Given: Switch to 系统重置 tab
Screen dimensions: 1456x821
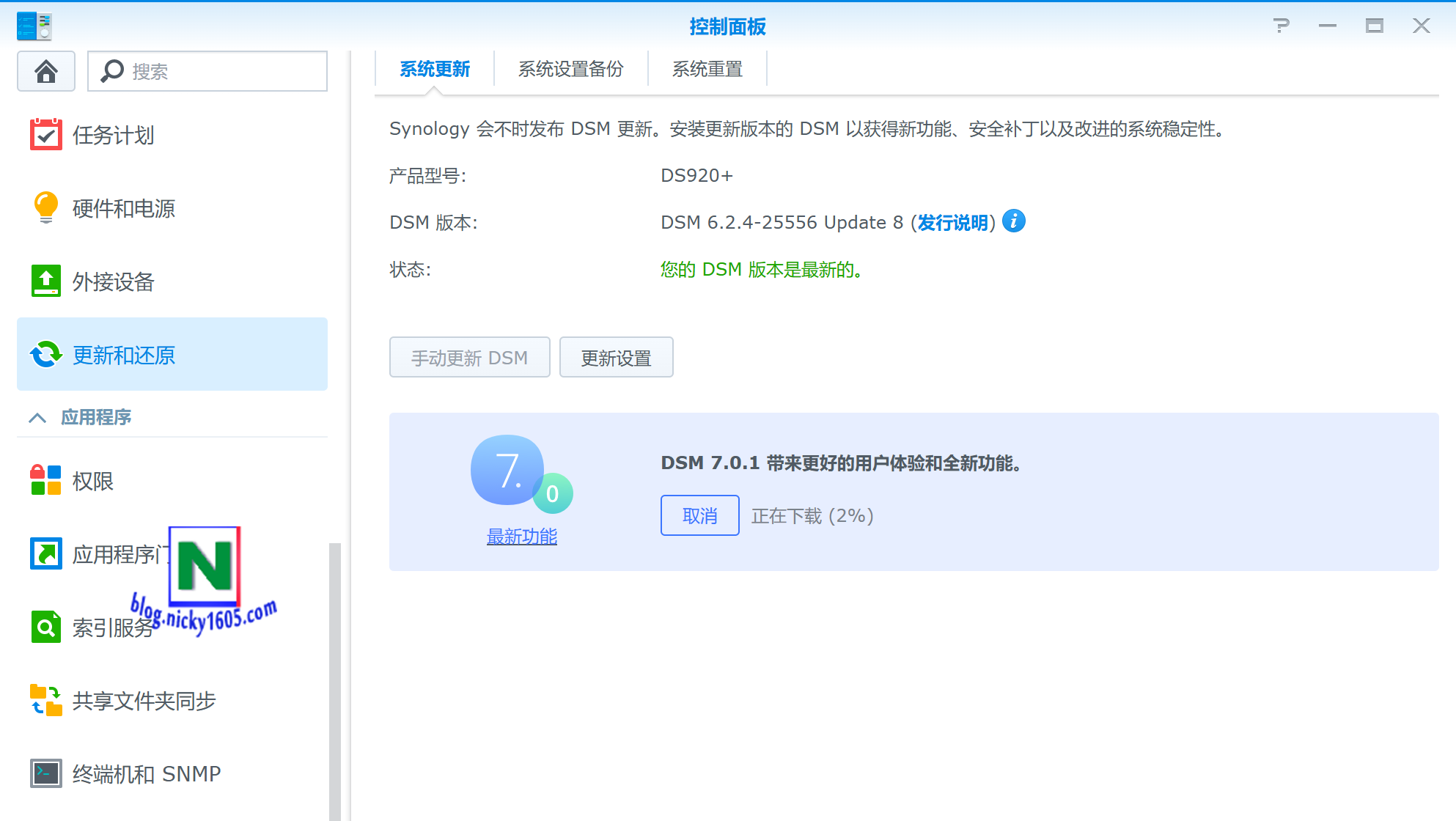Looking at the screenshot, I should coord(707,69).
